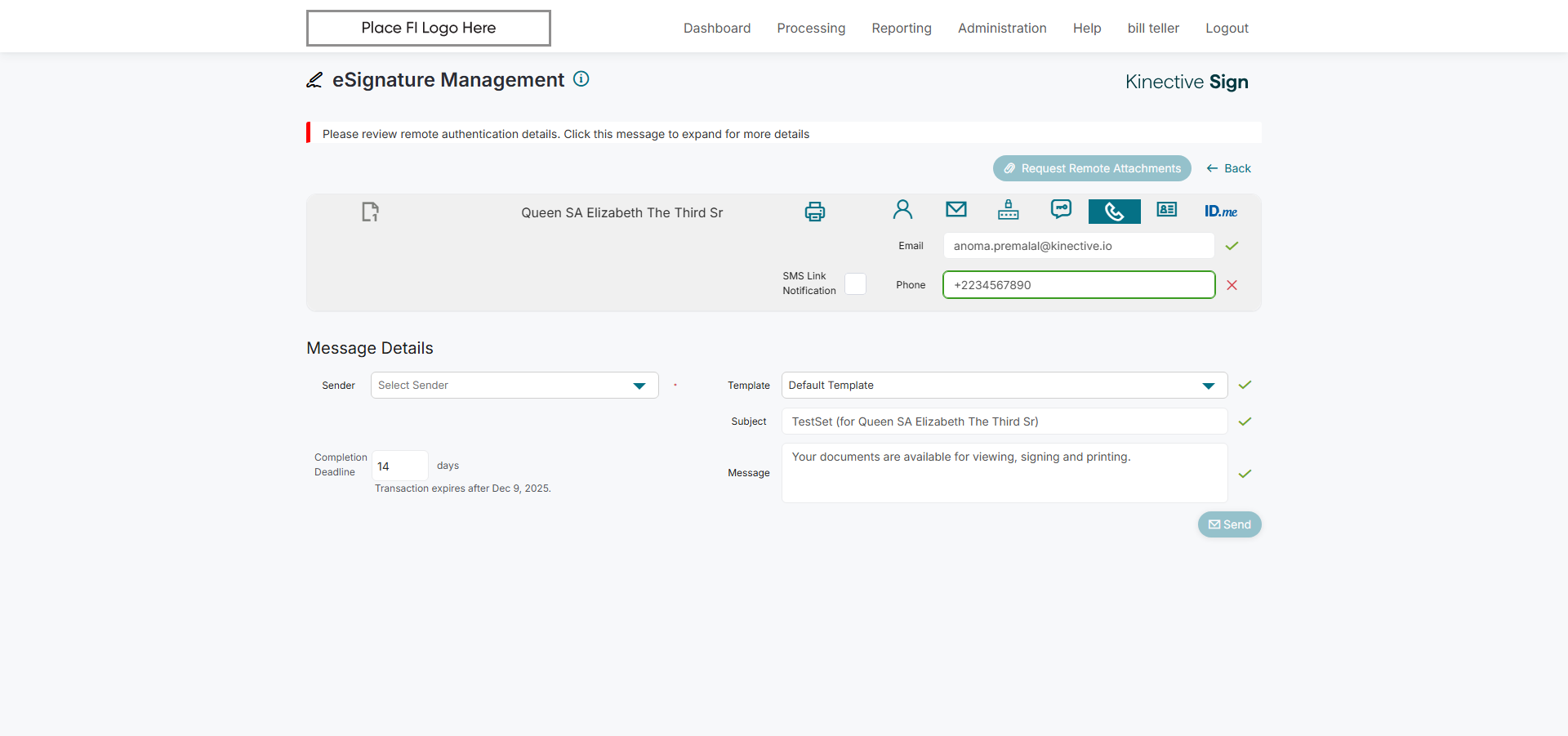Click the Request Remote Attachments button
This screenshot has width=1568, height=736.
coord(1092,168)
